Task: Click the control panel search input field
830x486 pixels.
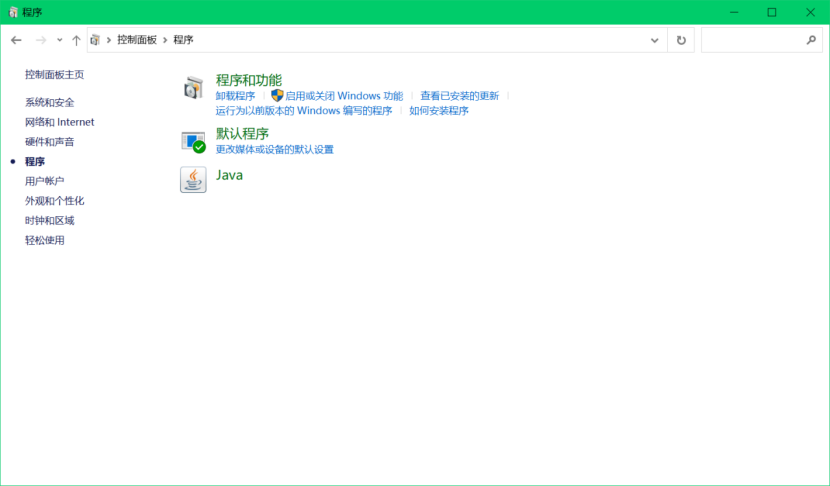Action: tap(761, 40)
